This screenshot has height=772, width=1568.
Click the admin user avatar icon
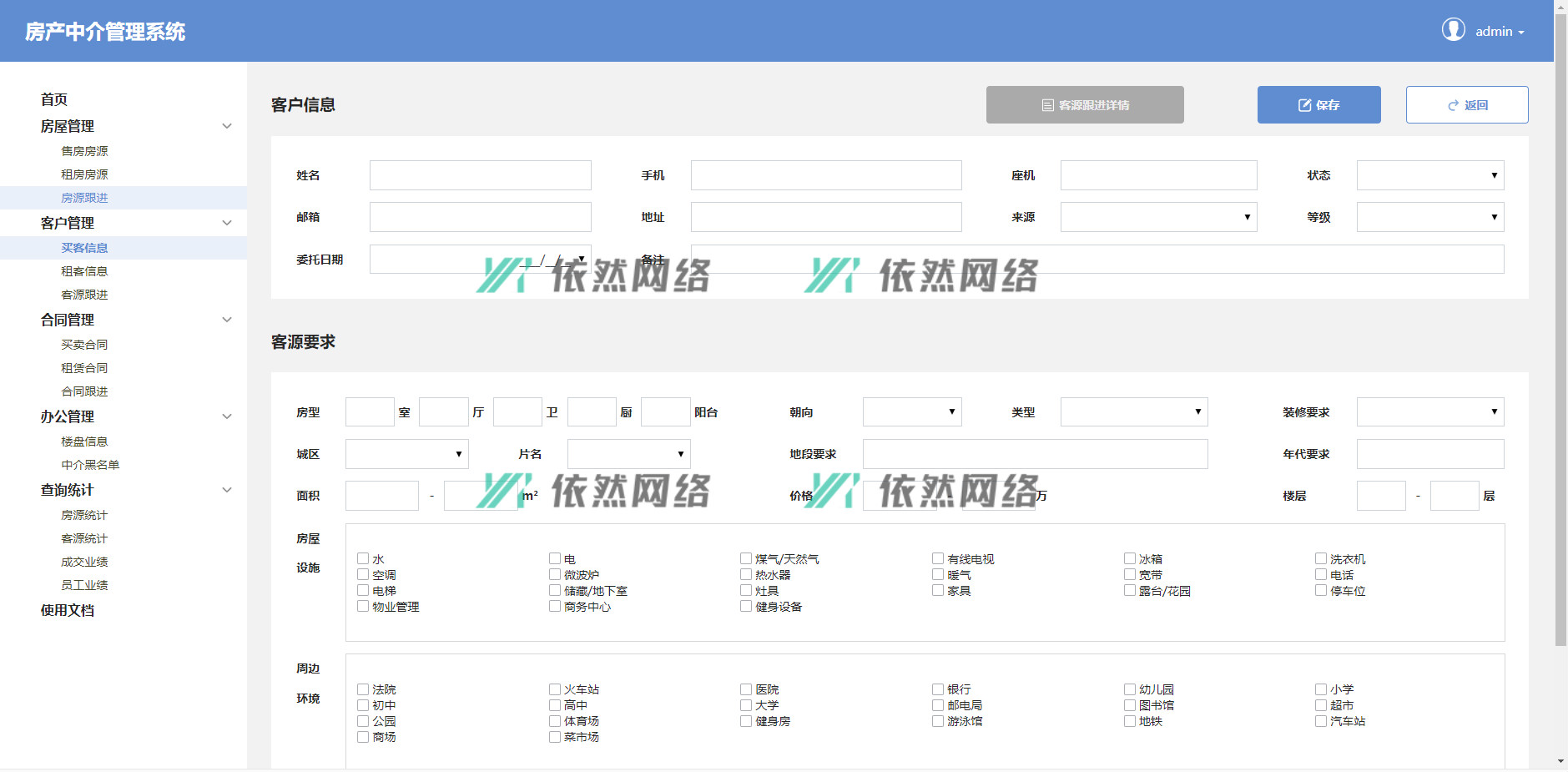pyautogui.click(x=1453, y=30)
